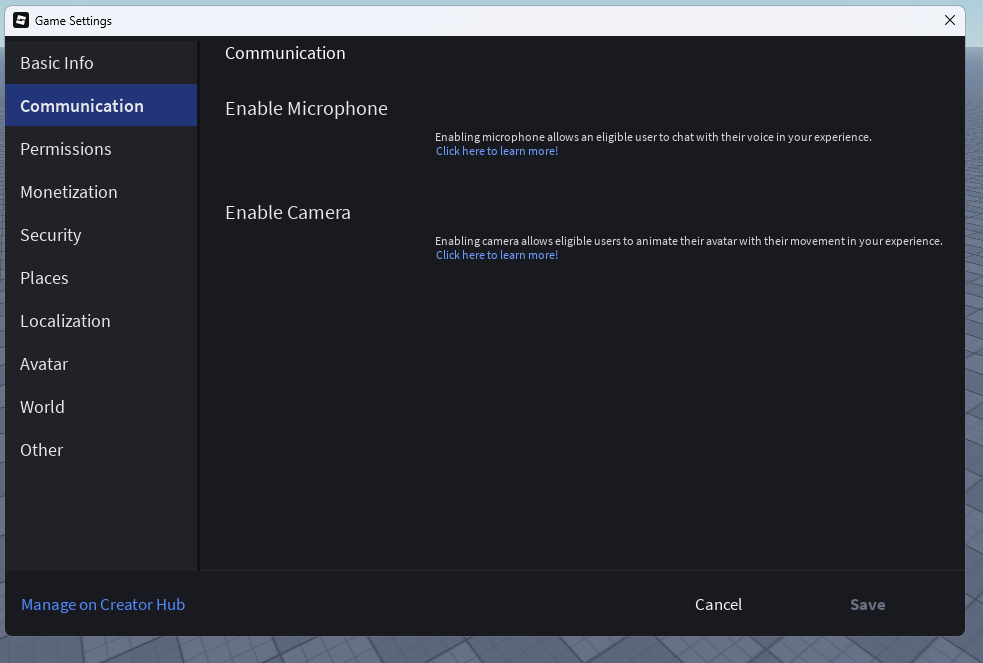Switch to the Basic Info settings page

click(x=56, y=62)
